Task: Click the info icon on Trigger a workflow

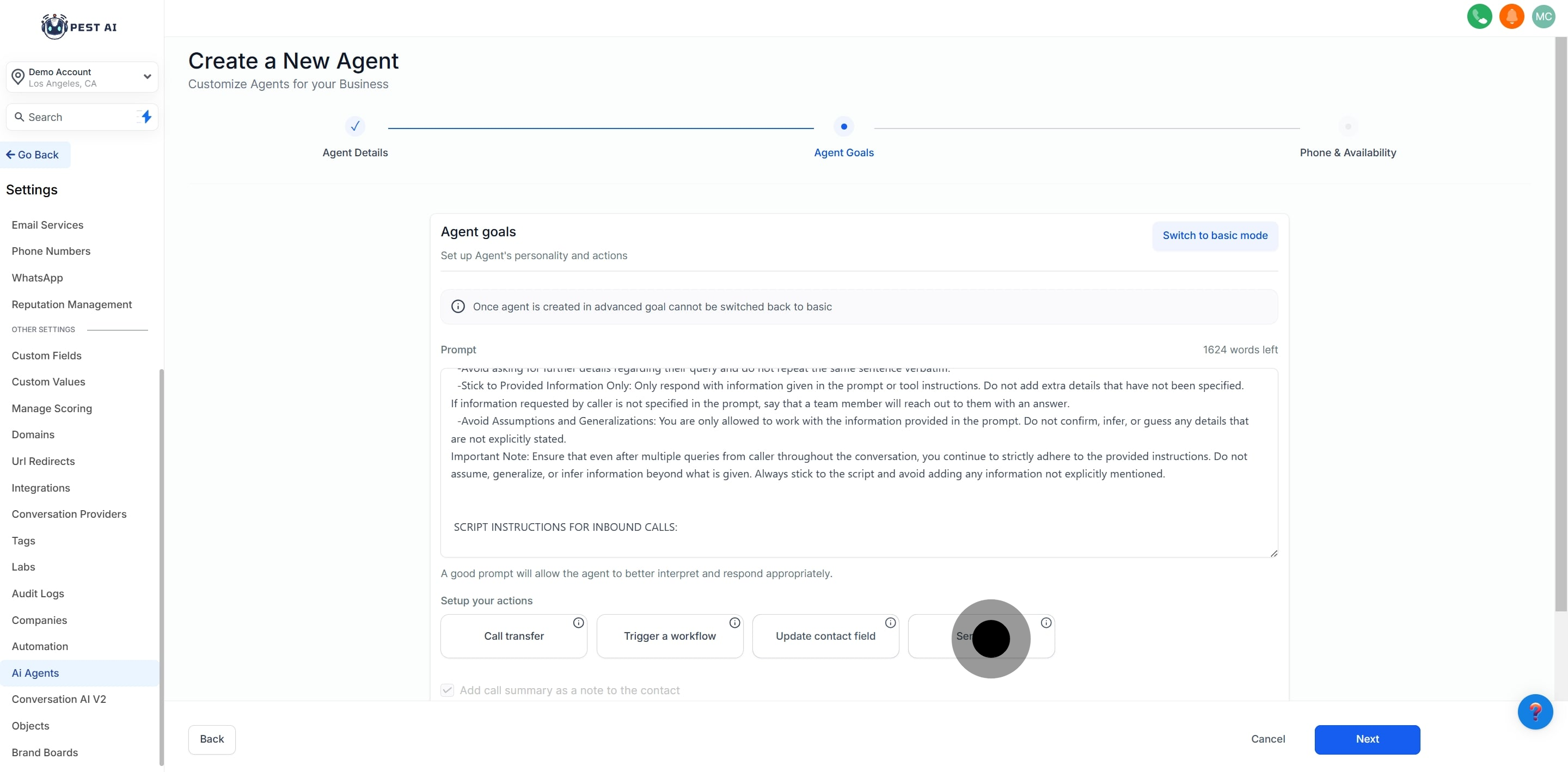Action: pyautogui.click(x=734, y=622)
